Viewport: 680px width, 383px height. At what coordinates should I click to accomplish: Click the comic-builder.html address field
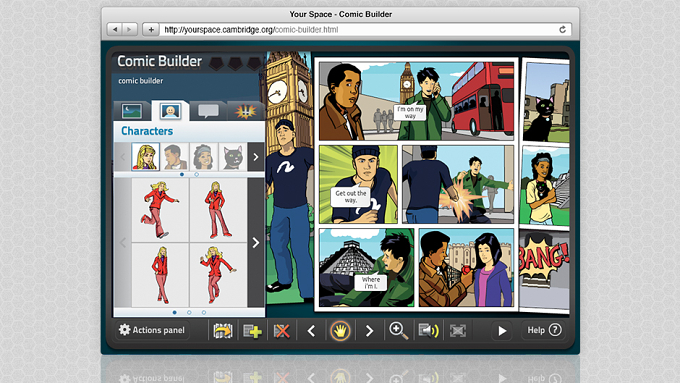click(x=365, y=29)
